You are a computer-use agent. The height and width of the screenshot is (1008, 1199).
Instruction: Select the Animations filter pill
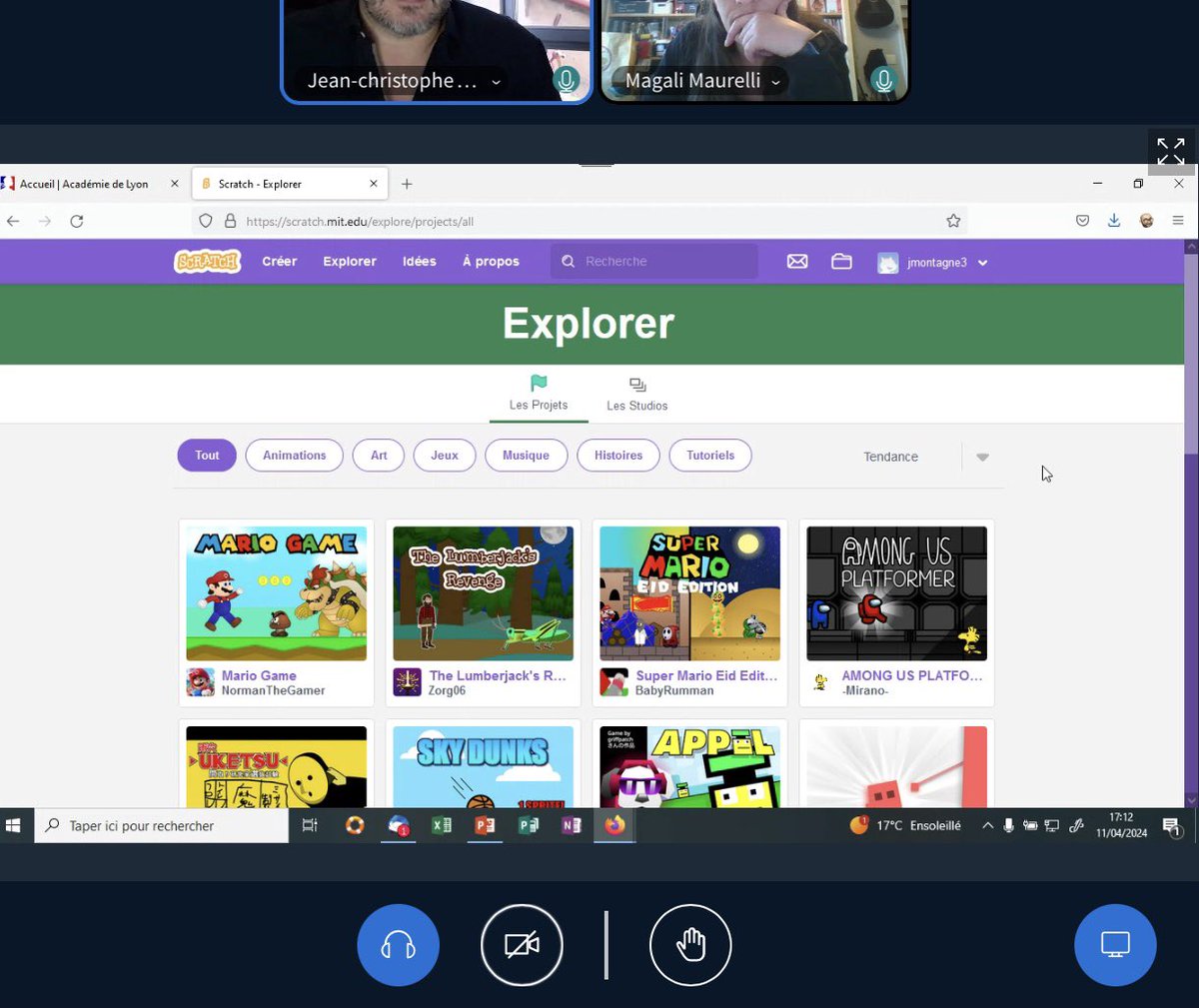click(x=294, y=456)
